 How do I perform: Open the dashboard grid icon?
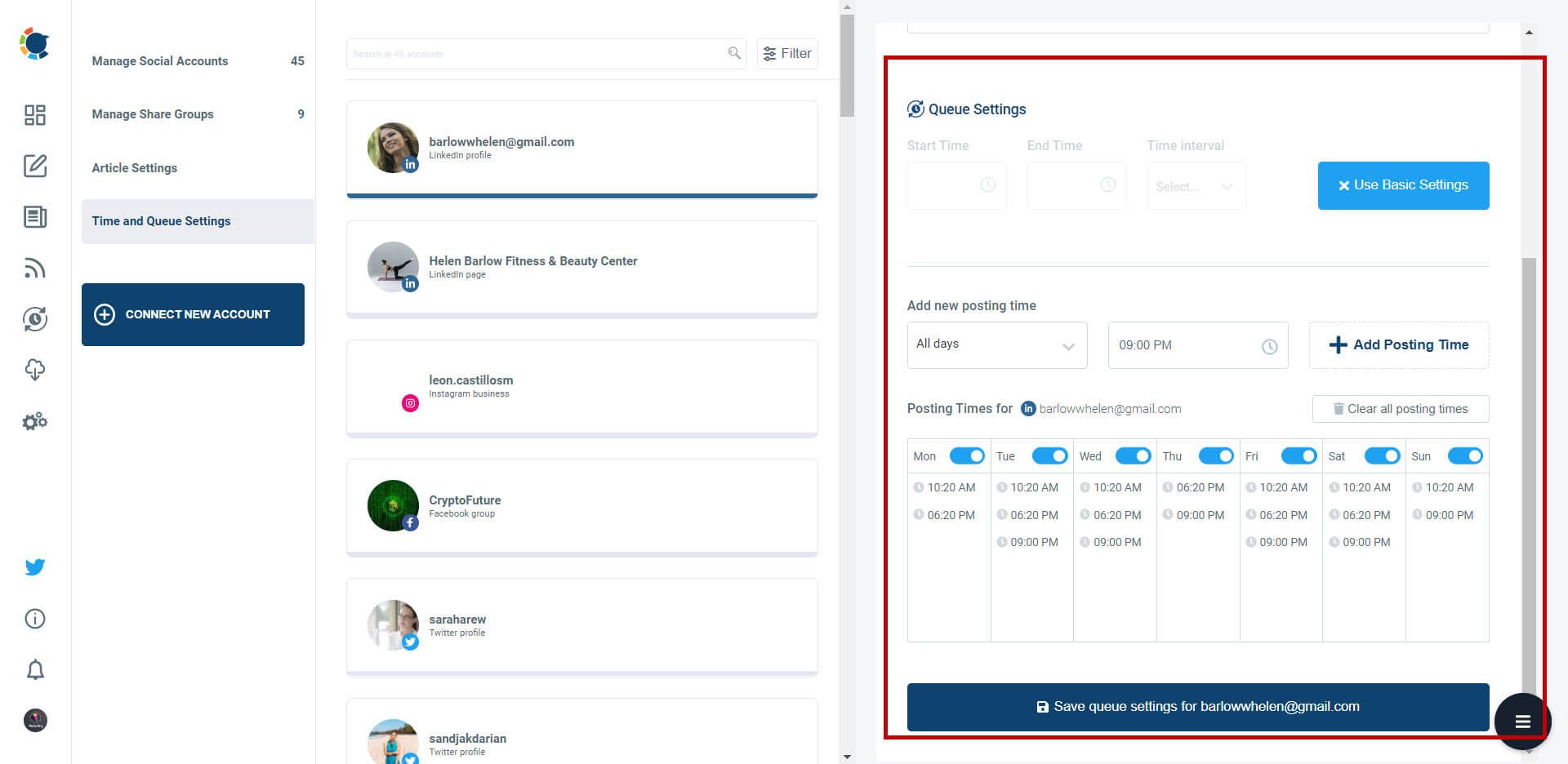pos(34,115)
